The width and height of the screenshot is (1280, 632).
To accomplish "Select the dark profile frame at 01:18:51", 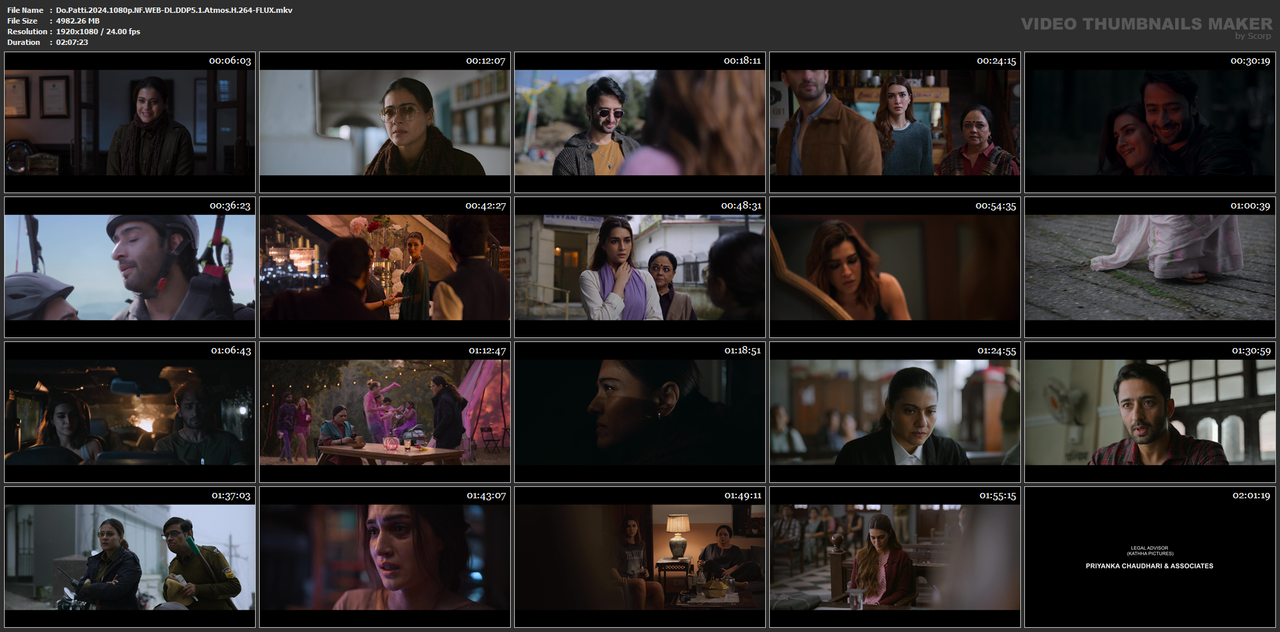I will point(640,412).
